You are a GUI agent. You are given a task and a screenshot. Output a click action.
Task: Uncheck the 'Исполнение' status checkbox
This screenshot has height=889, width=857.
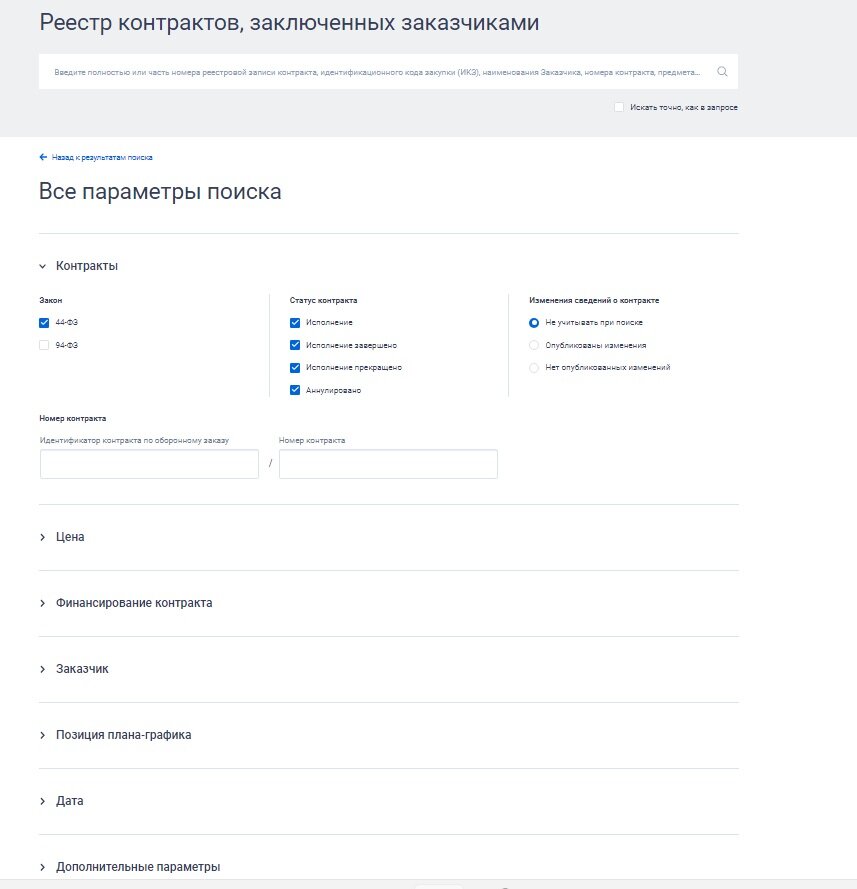(294, 322)
